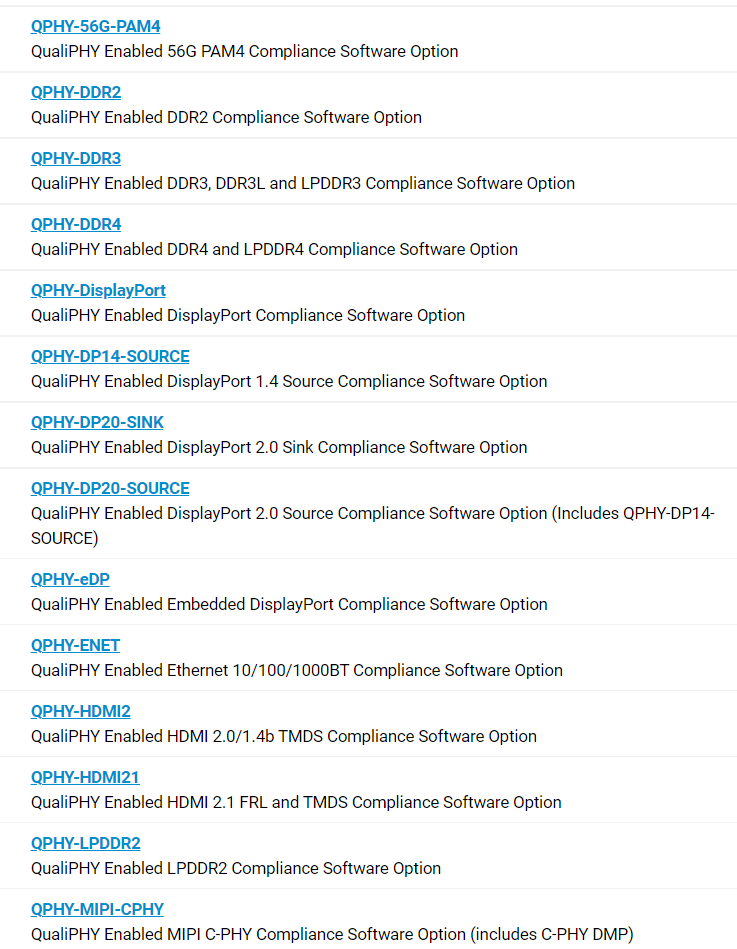This screenshot has width=737, height=949.
Task: Select the QPHY-HDMI21 link
Action: pos(85,777)
